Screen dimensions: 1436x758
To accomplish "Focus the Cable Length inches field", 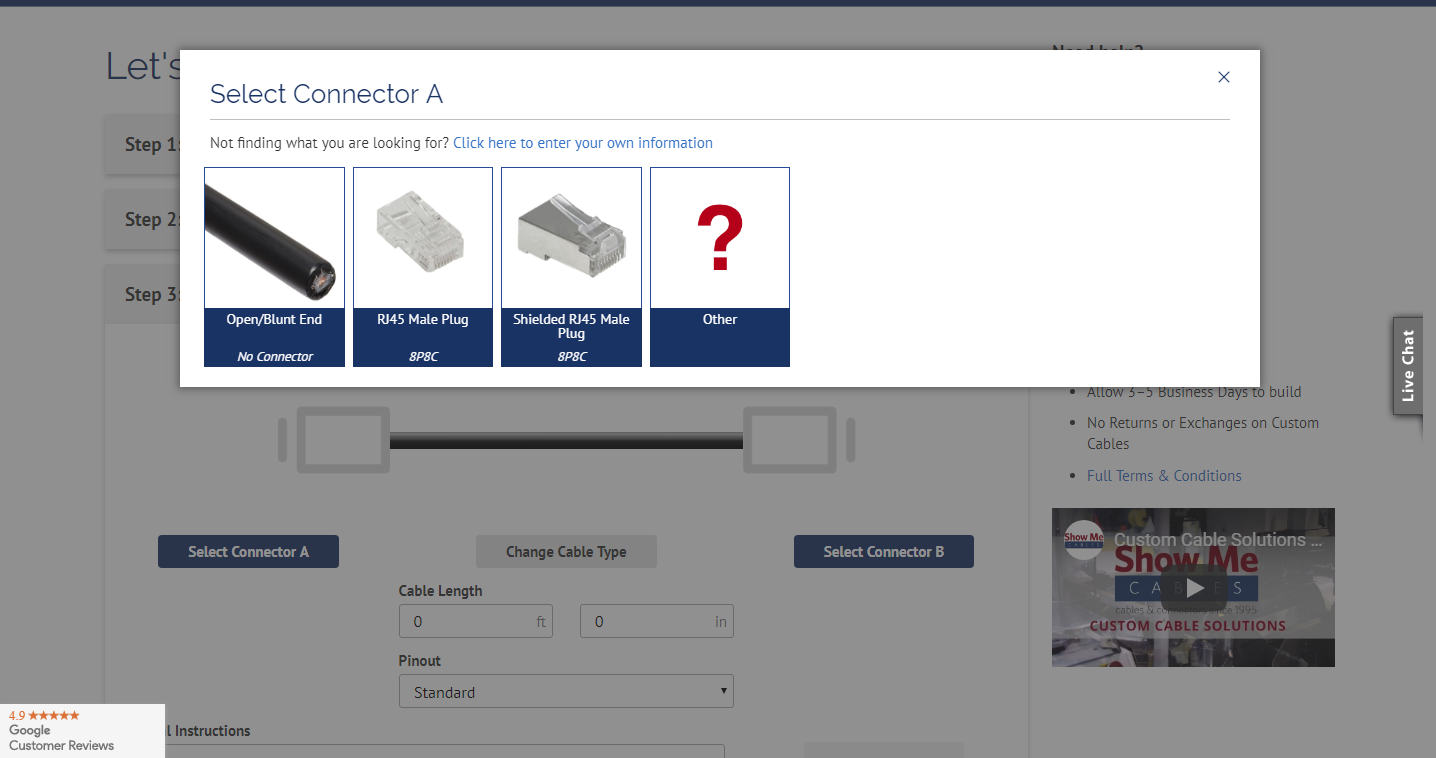I will pos(657,621).
